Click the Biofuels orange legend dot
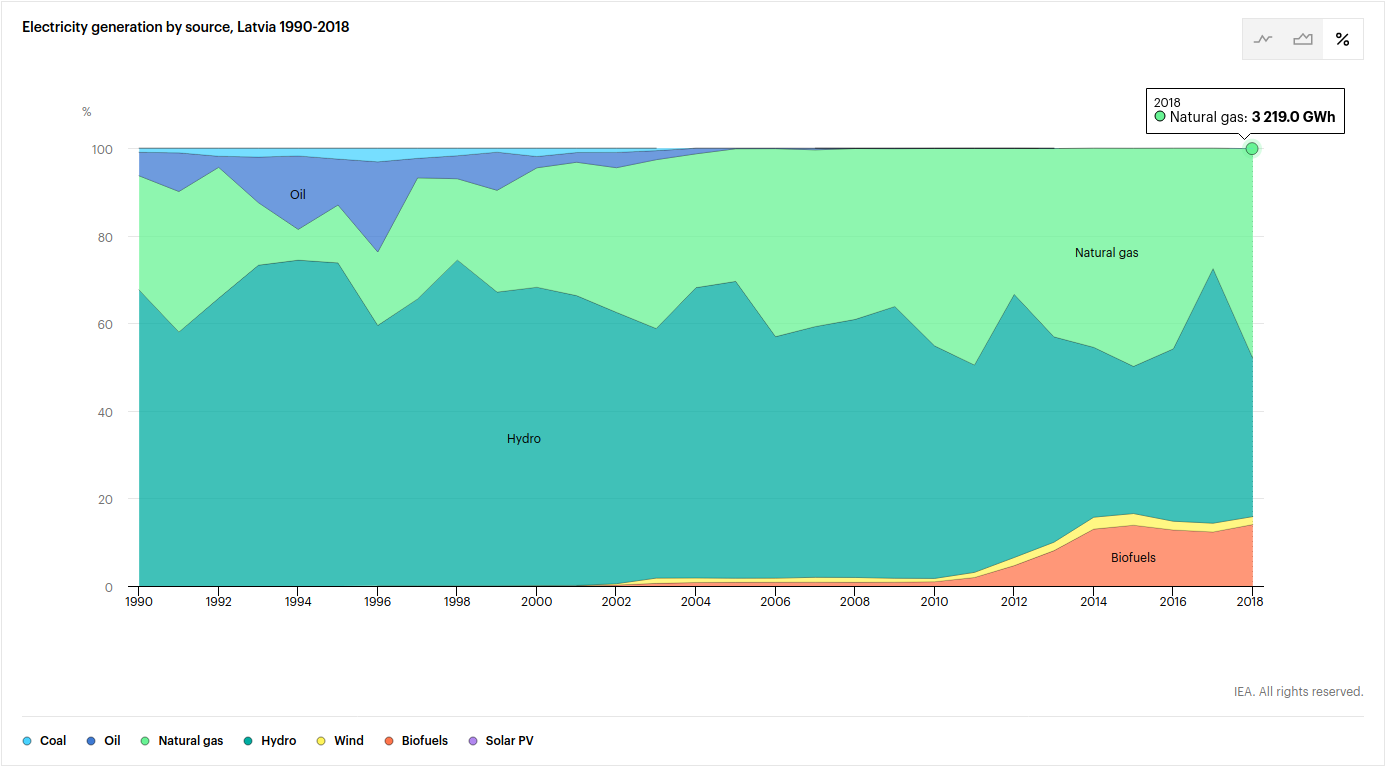The image size is (1388, 768). (x=389, y=741)
